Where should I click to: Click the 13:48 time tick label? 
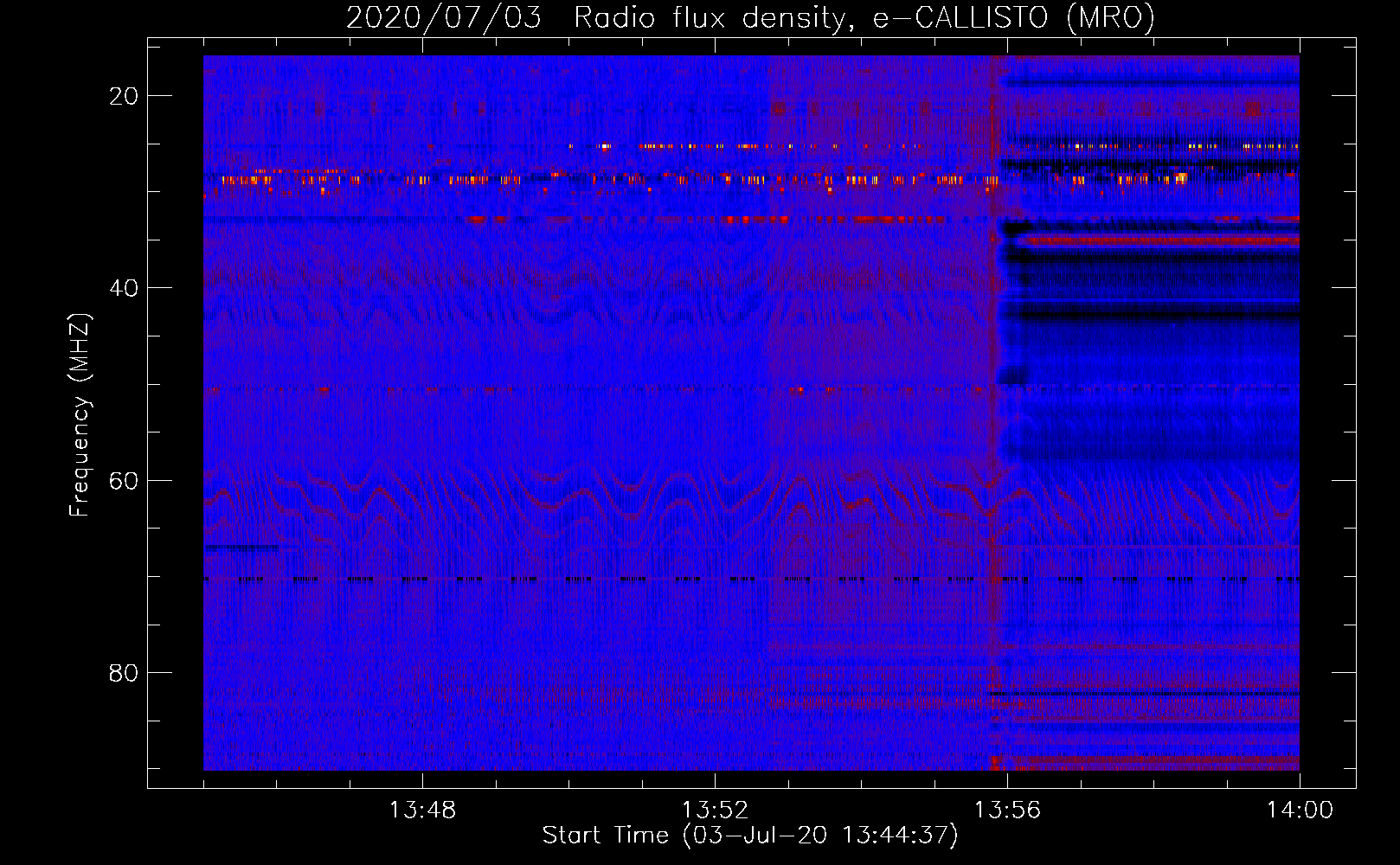[x=422, y=811]
